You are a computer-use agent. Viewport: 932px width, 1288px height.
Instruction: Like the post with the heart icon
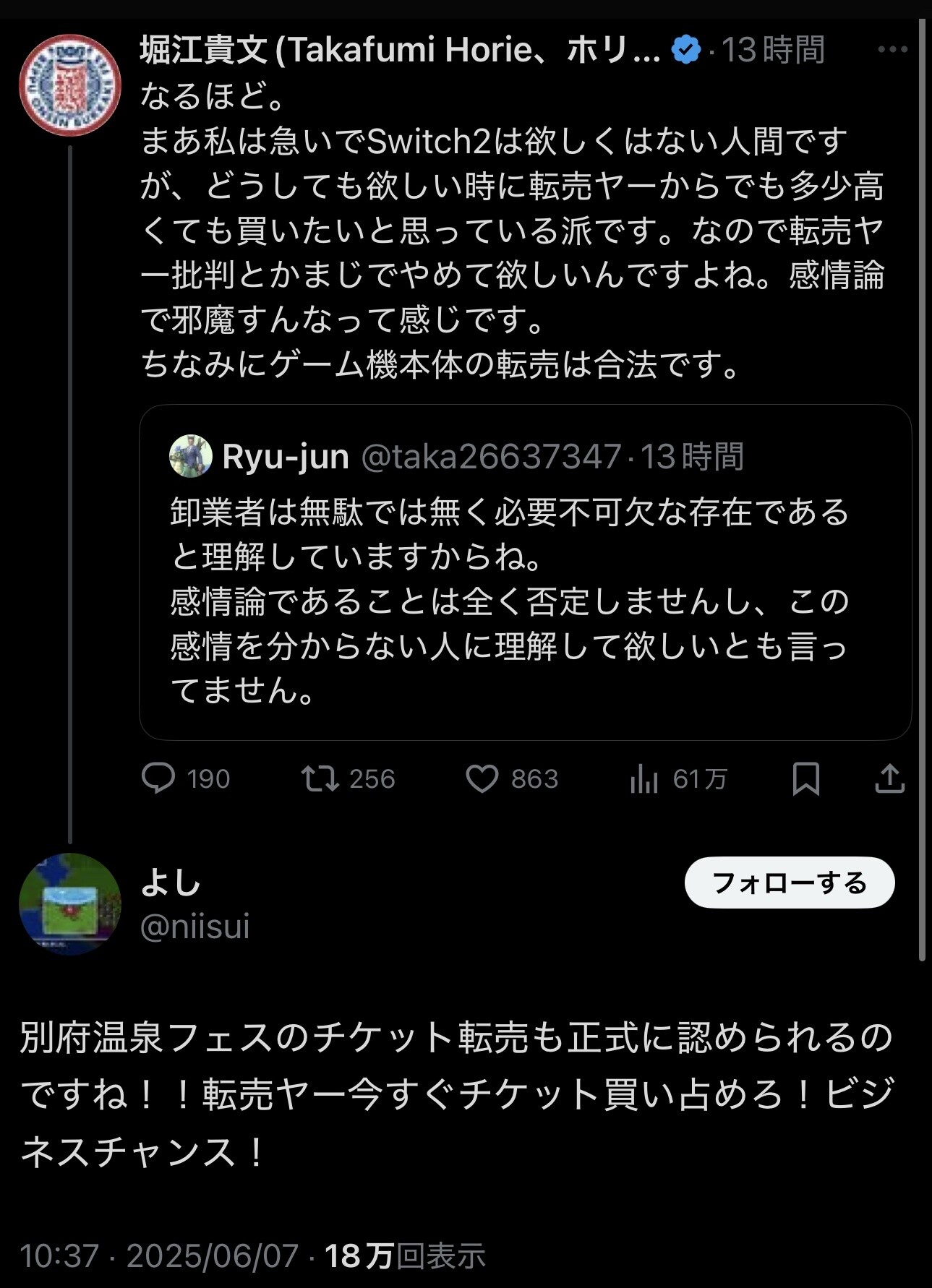pos(482,778)
